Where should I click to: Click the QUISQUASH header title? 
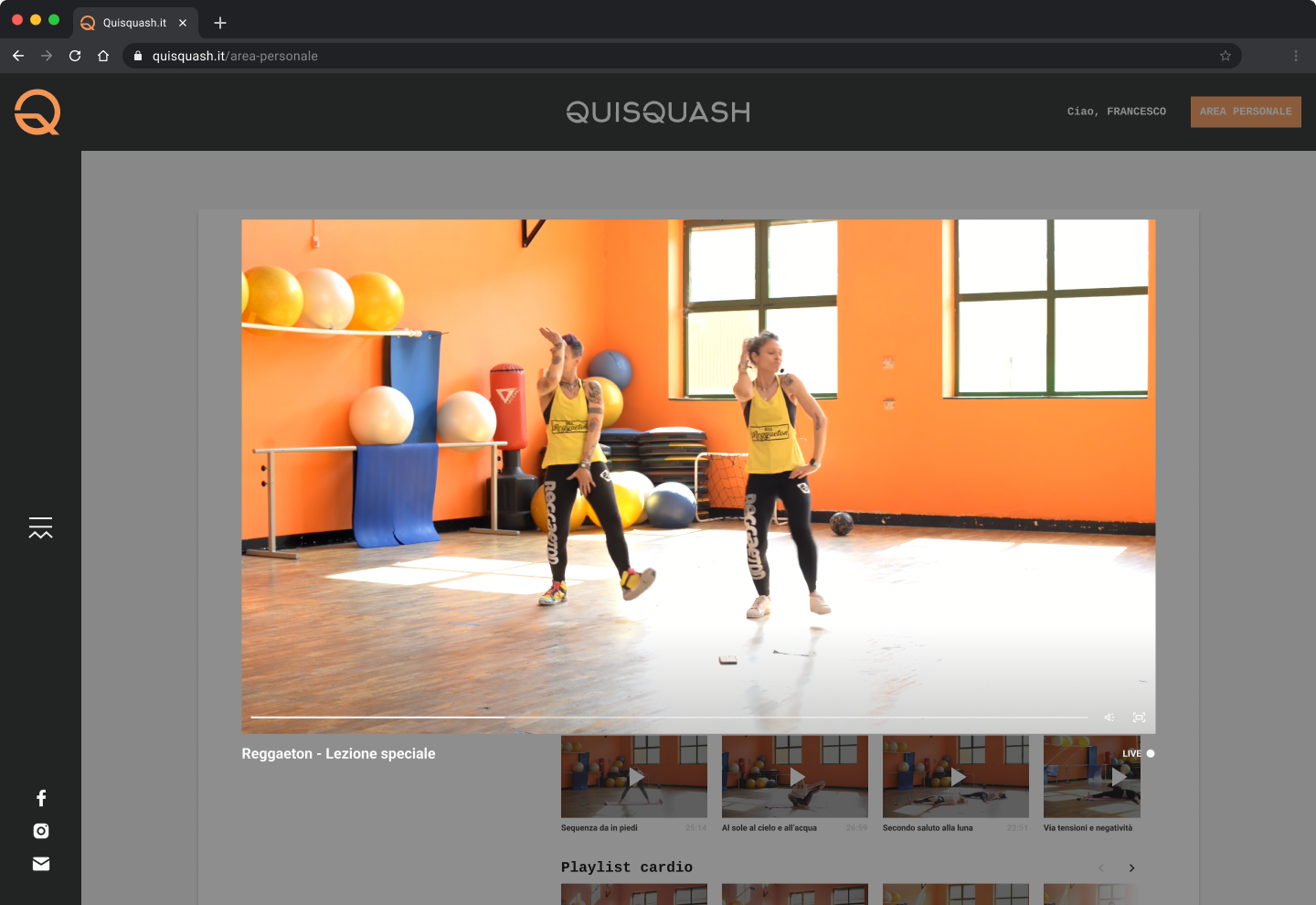[658, 112]
